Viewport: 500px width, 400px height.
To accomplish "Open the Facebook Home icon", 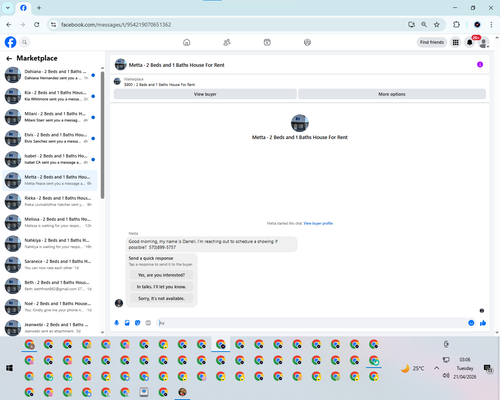I will [x=187, y=42].
